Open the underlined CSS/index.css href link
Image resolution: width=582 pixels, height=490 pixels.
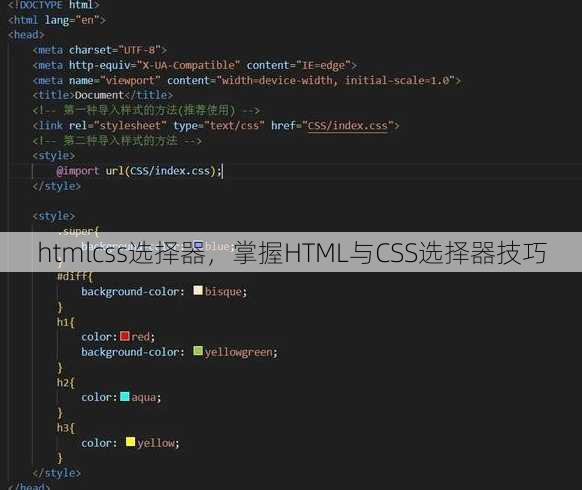[348, 125]
